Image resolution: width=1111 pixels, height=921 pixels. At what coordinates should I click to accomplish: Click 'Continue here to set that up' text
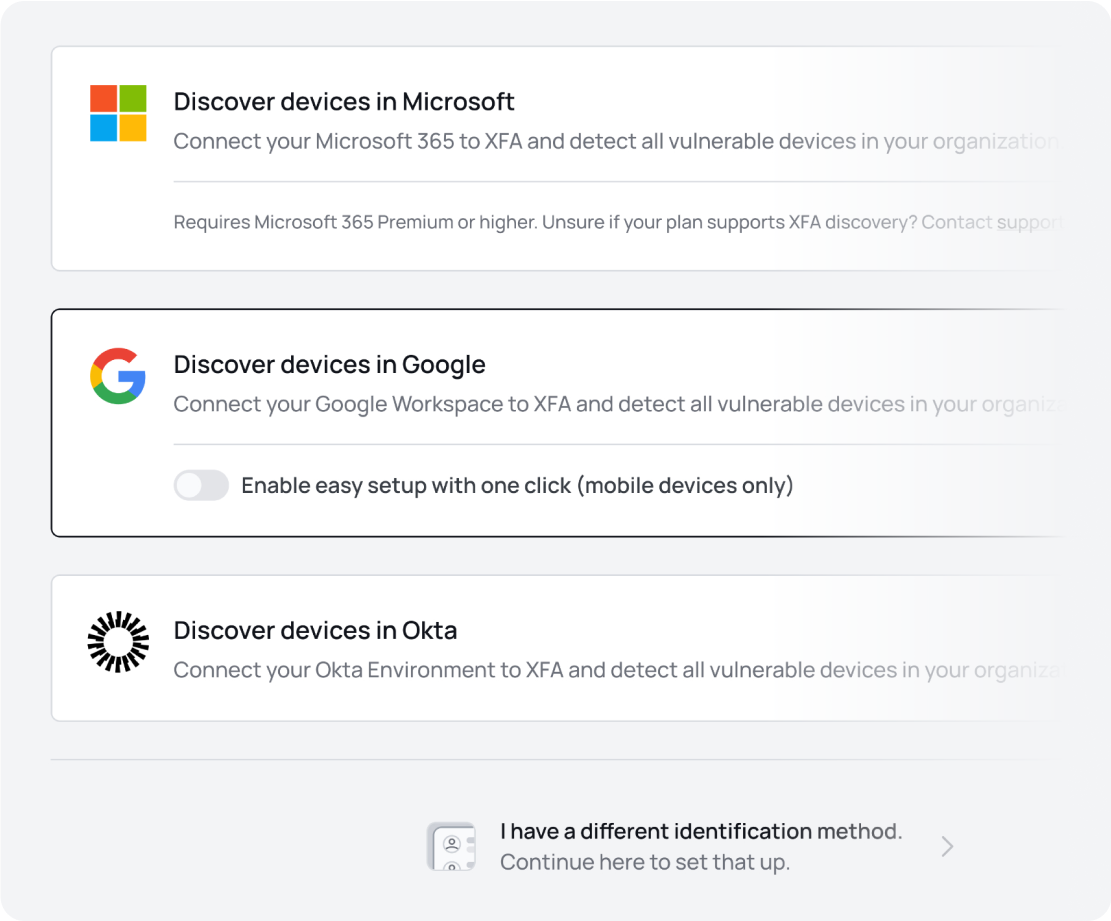tap(644, 862)
